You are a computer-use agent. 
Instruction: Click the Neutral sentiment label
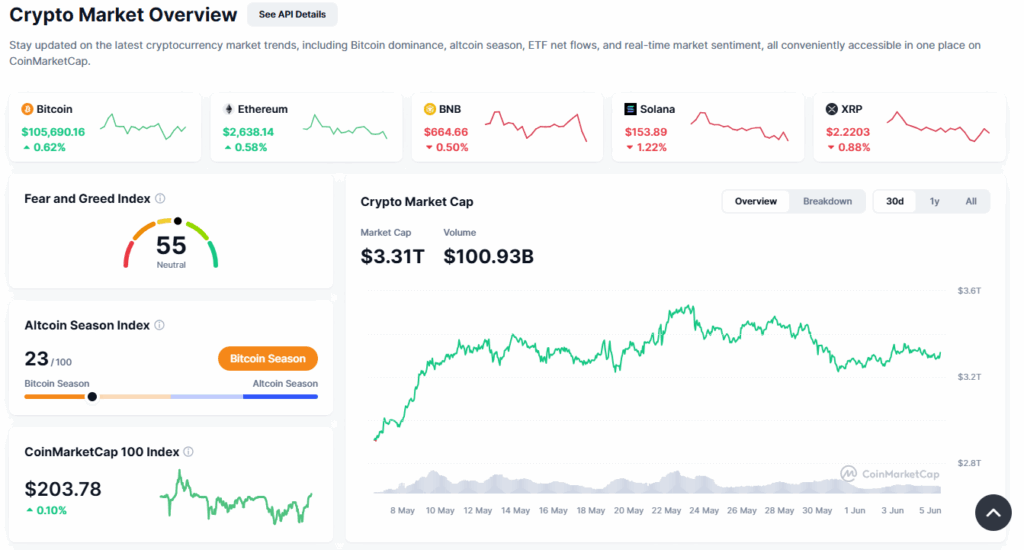(x=171, y=265)
